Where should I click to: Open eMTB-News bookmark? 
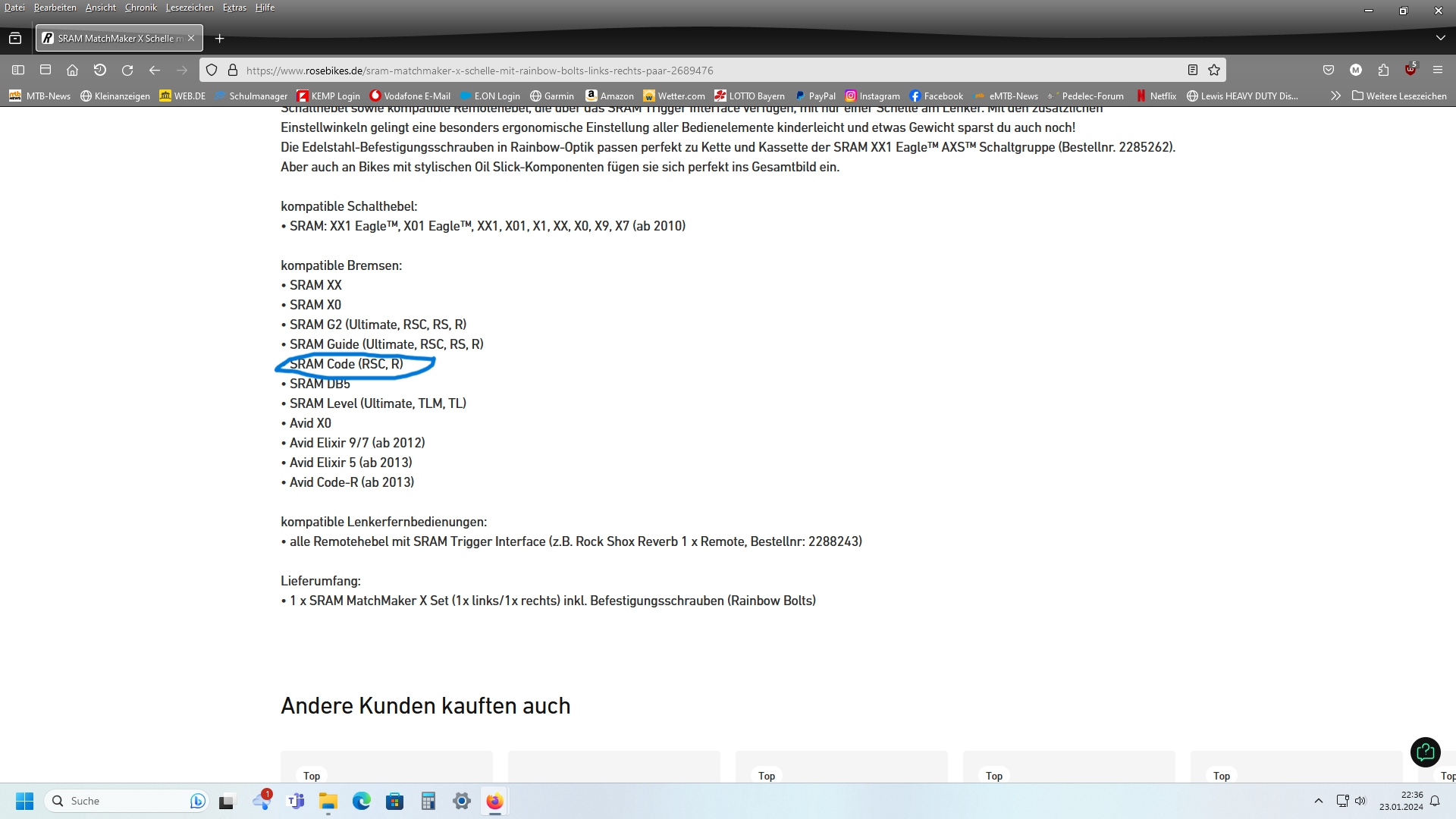pyautogui.click(x=1006, y=96)
